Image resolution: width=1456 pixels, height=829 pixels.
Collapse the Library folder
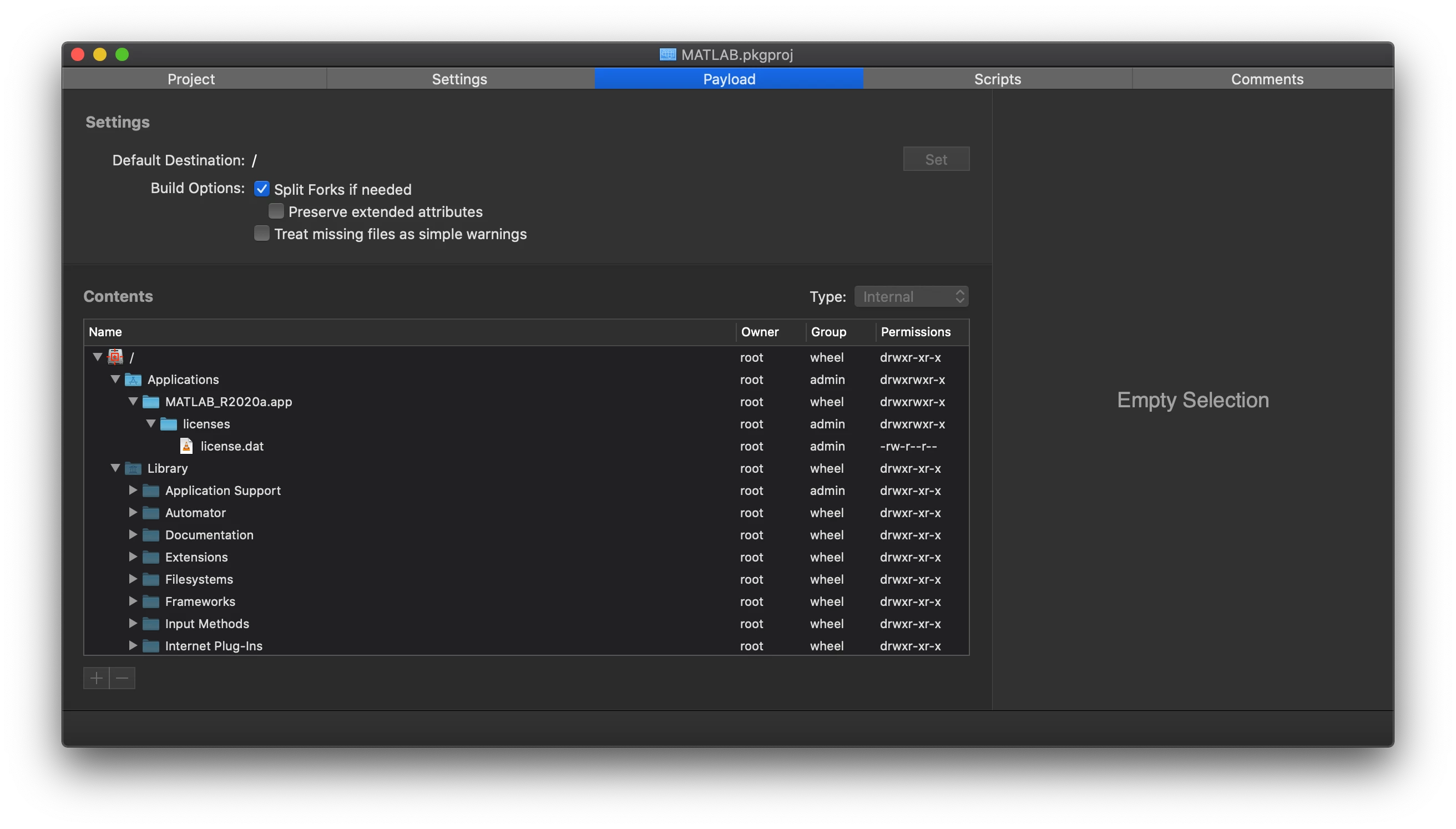tap(115, 468)
